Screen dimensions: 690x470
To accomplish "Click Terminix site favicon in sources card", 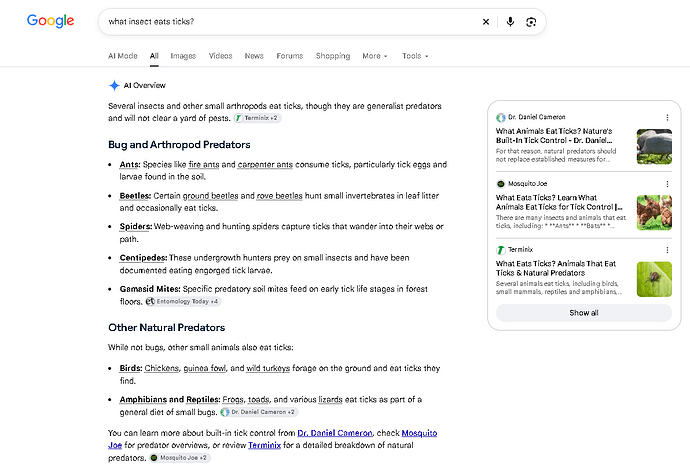I will click(x=500, y=250).
